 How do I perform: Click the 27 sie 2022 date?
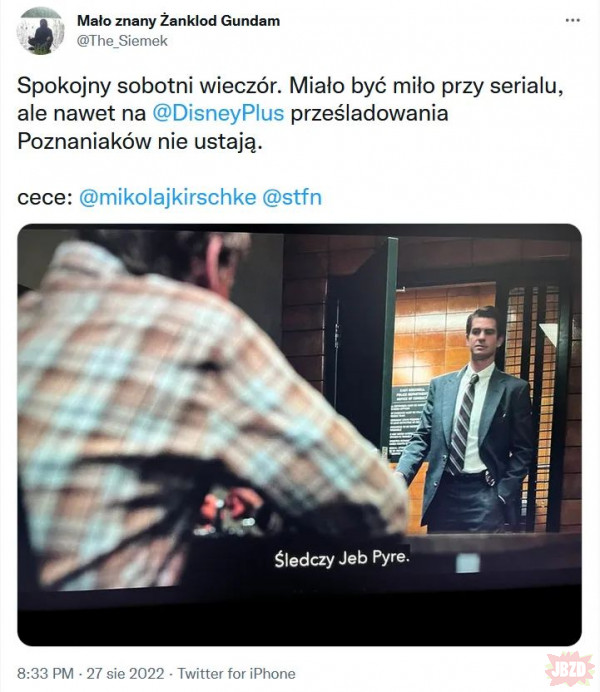point(125,673)
